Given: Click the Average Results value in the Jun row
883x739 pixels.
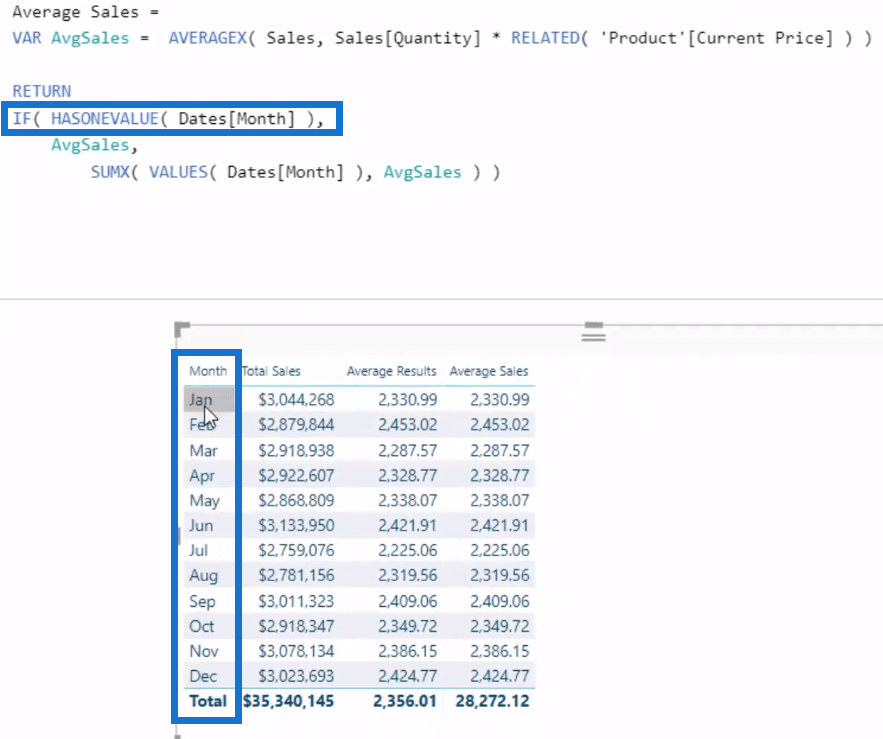Looking at the screenshot, I should 407,525.
